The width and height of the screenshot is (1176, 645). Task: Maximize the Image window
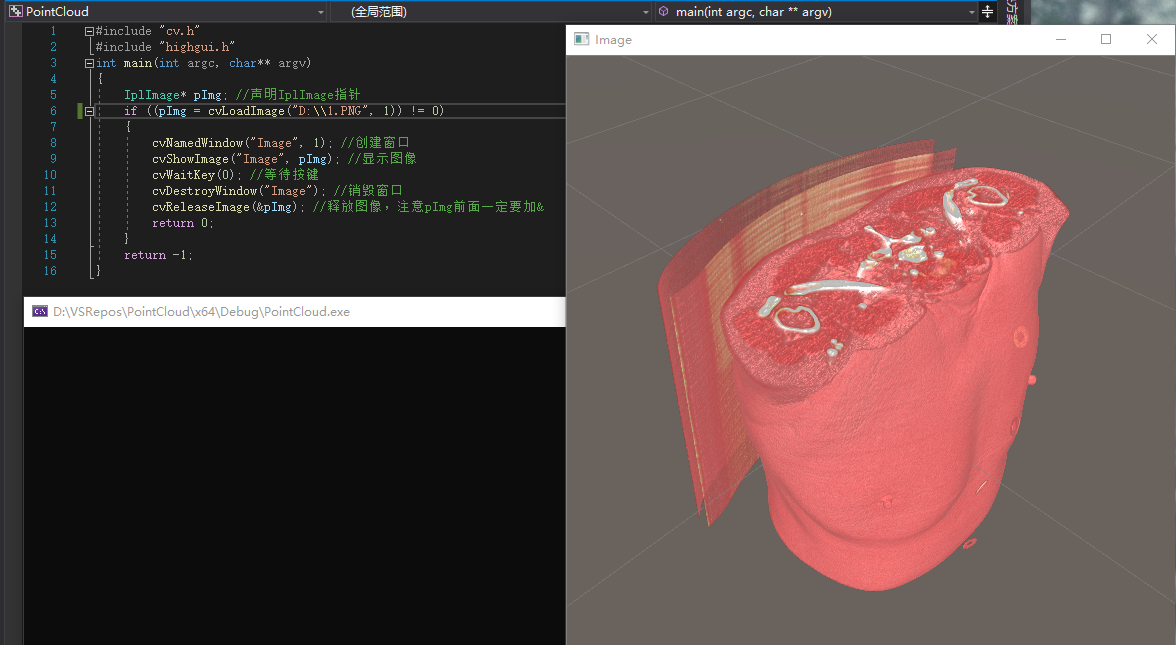pos(1106,39)
